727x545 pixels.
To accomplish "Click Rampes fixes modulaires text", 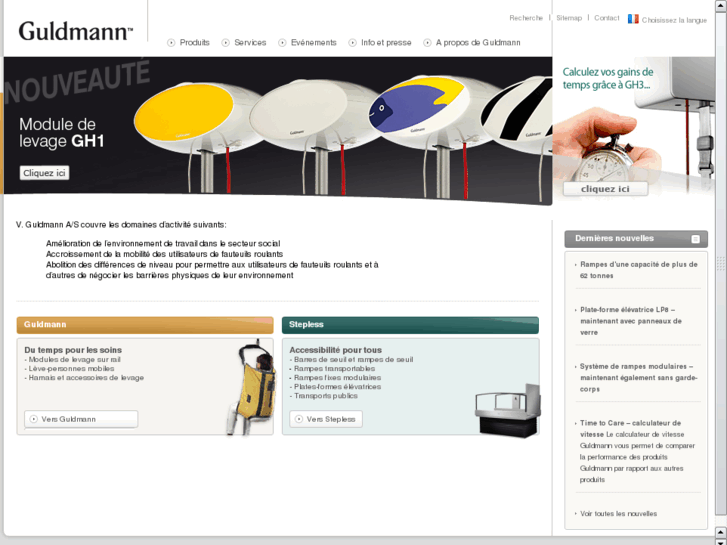I will click(337, 378).
